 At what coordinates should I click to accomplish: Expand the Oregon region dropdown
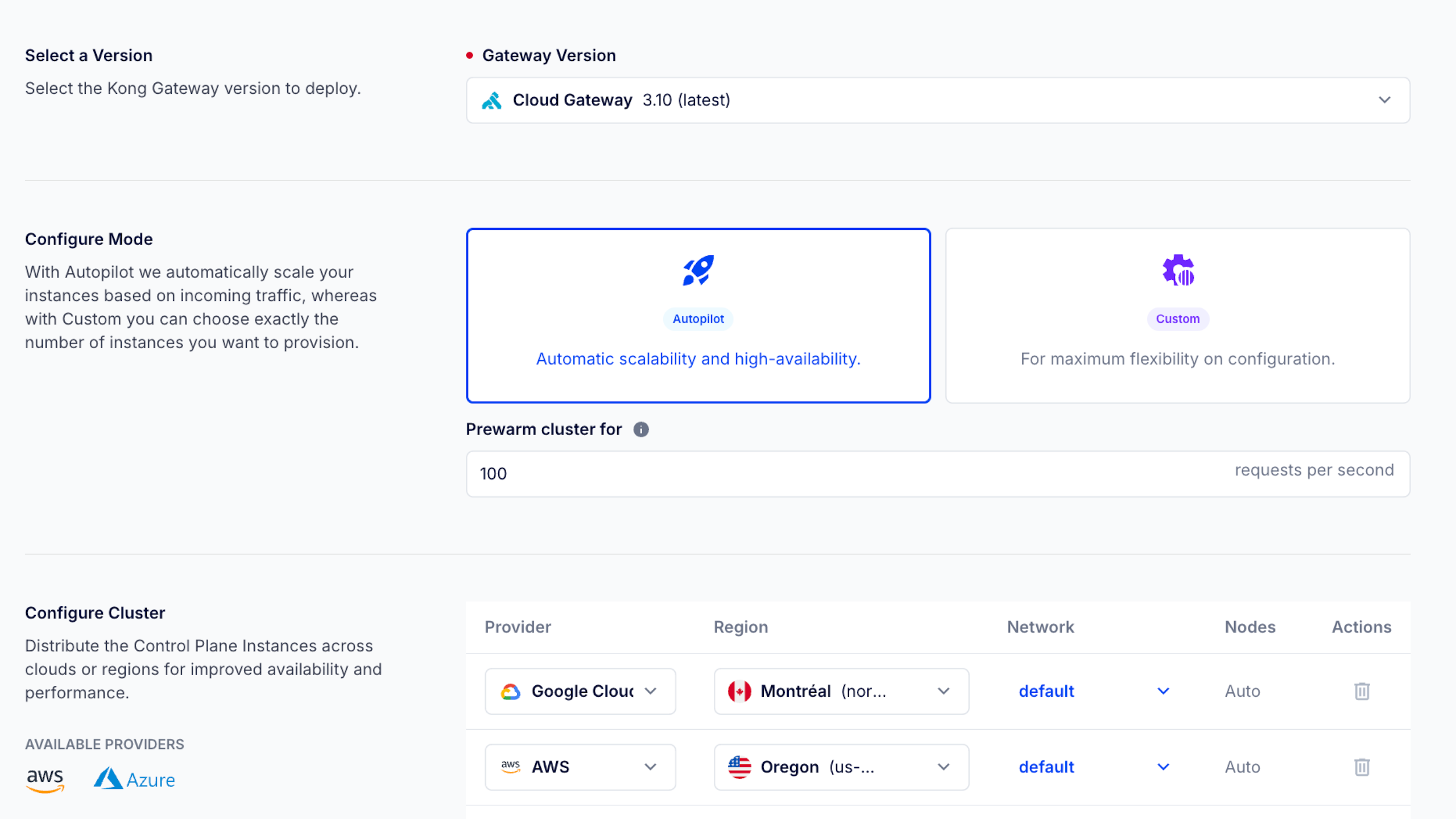841,767
